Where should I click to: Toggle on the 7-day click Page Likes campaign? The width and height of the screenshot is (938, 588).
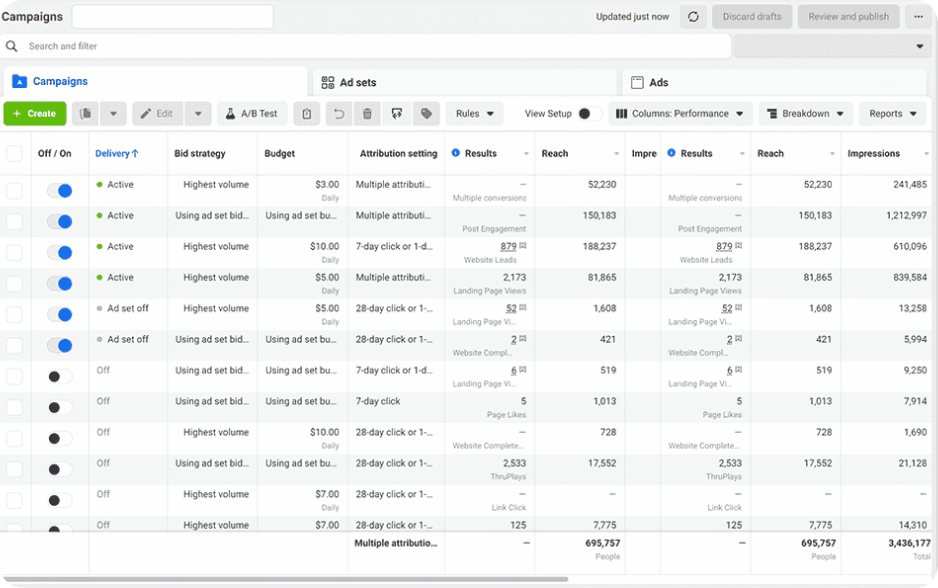pos(60,408)
